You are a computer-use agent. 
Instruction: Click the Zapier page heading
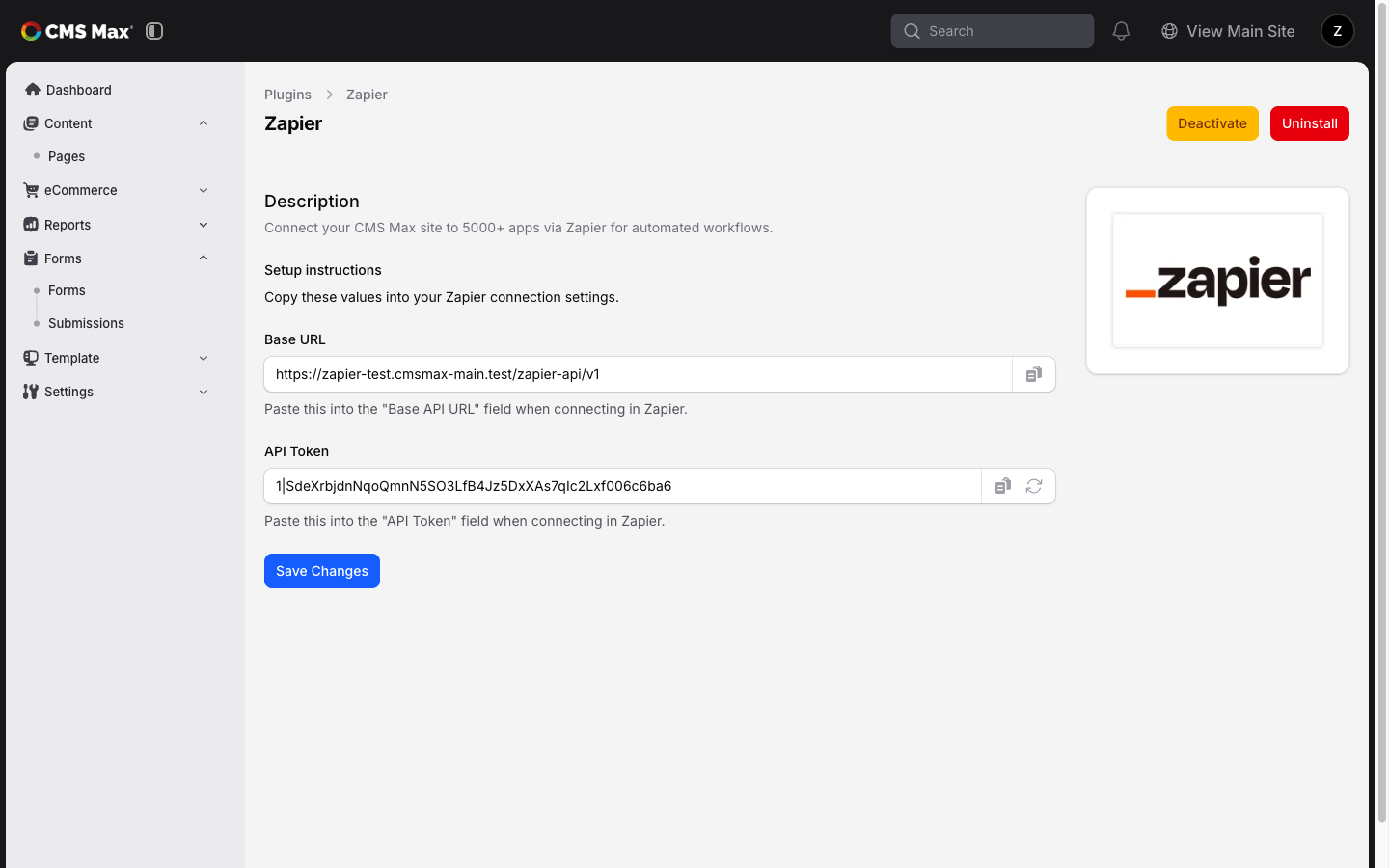293,123
